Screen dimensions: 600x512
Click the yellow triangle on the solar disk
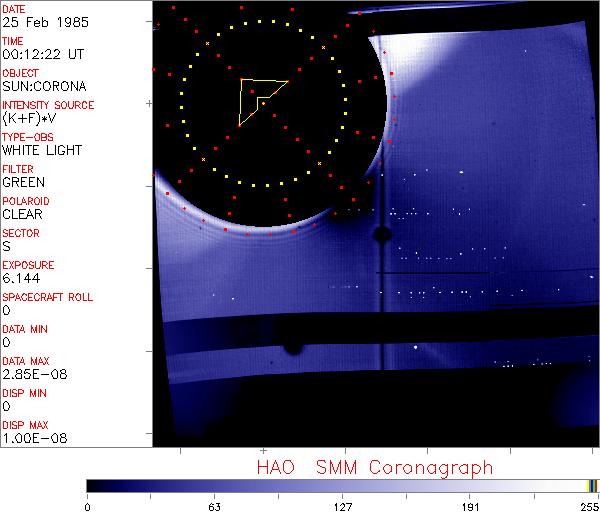coord(258,98)
